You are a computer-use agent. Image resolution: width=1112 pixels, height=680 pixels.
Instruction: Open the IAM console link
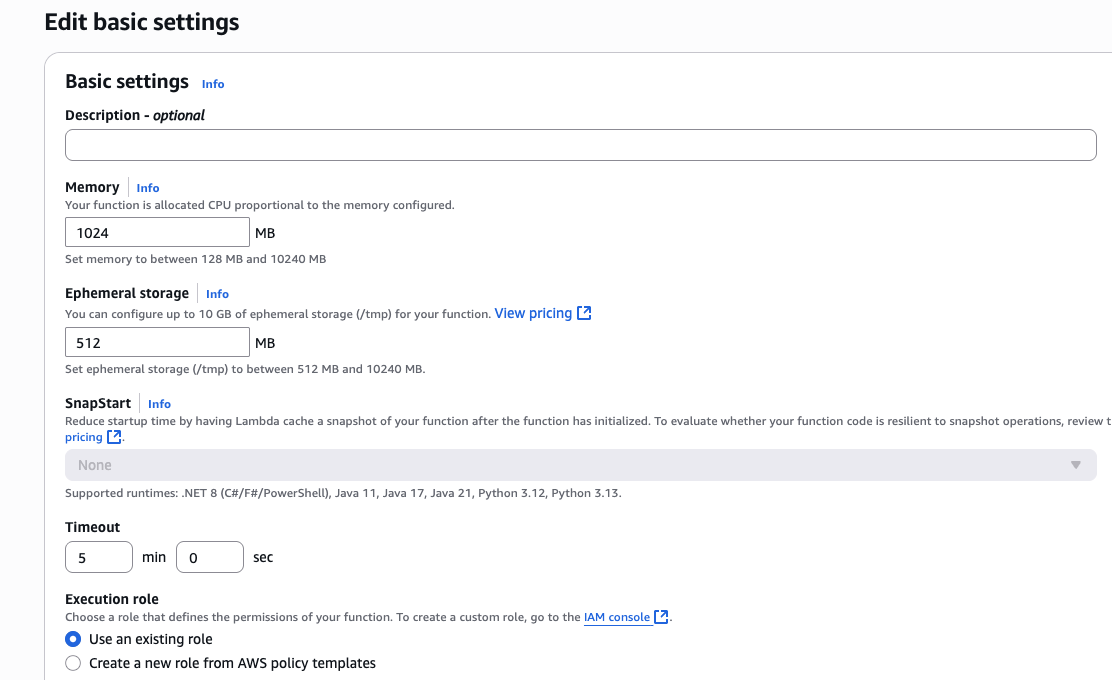pyautogui.click(x=617, y=617)
